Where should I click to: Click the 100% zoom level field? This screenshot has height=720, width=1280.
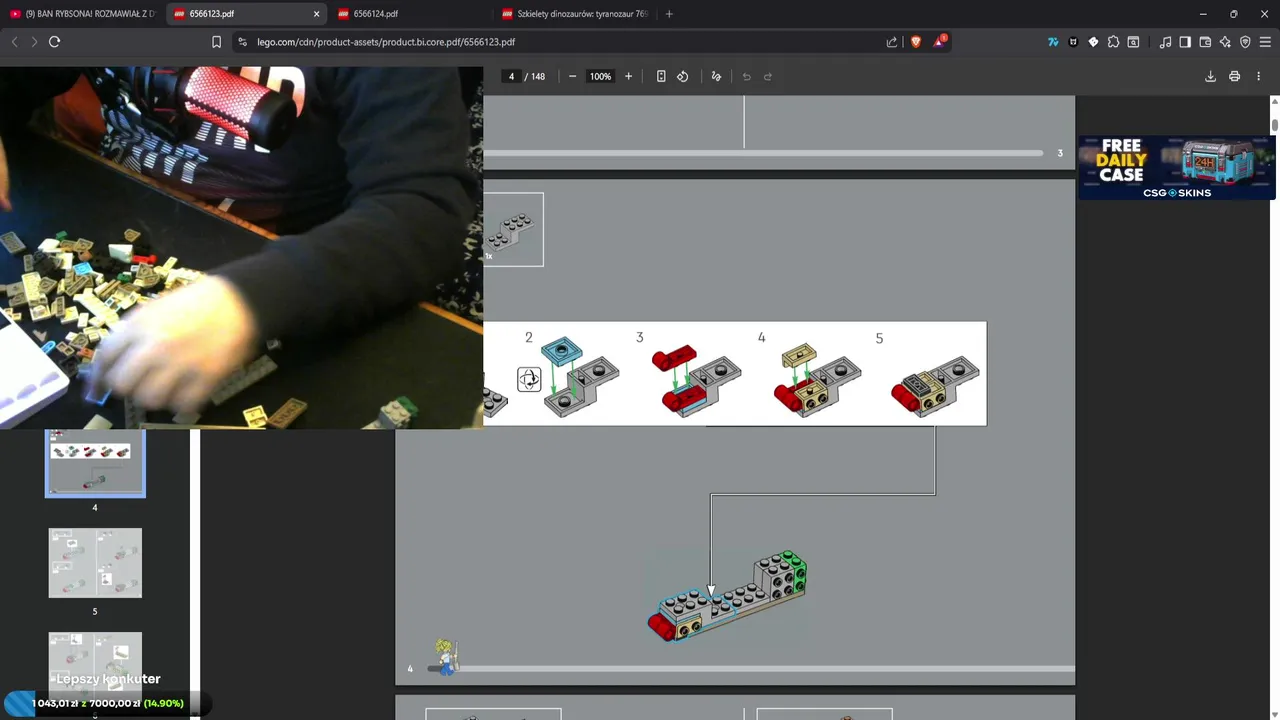tap(600, 76)
